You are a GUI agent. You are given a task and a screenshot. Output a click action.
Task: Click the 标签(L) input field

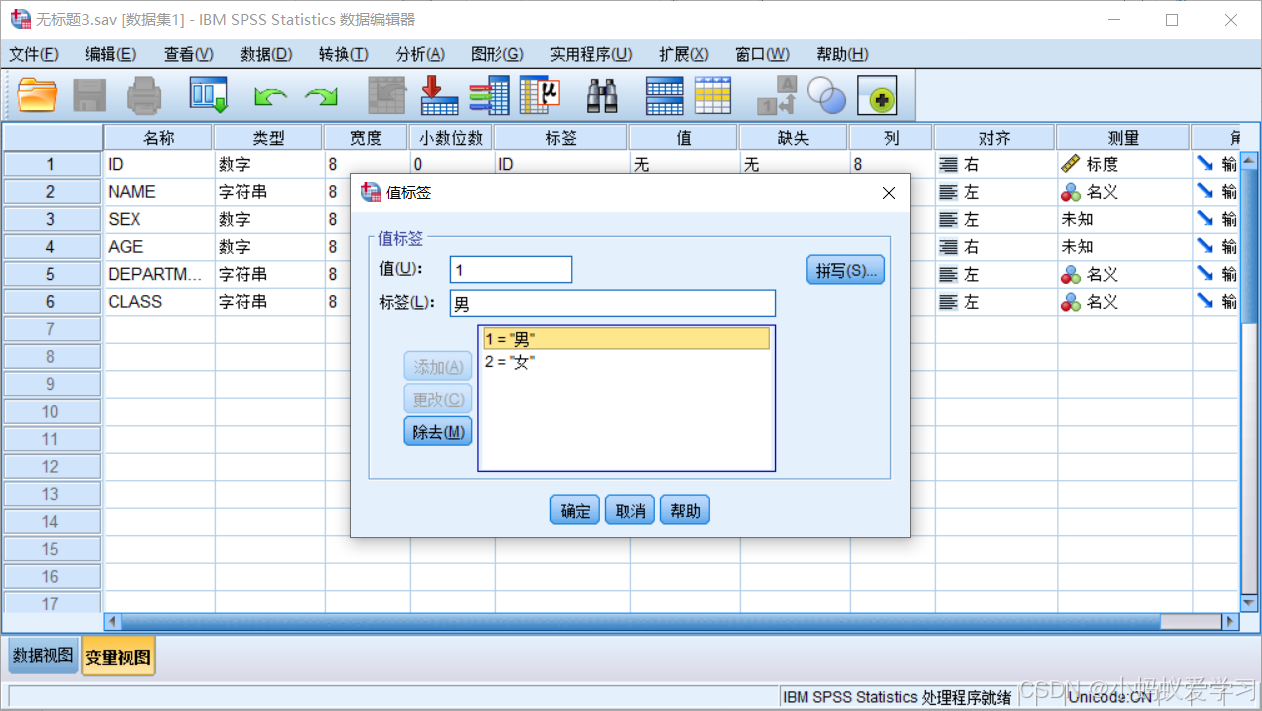point(613,304)
